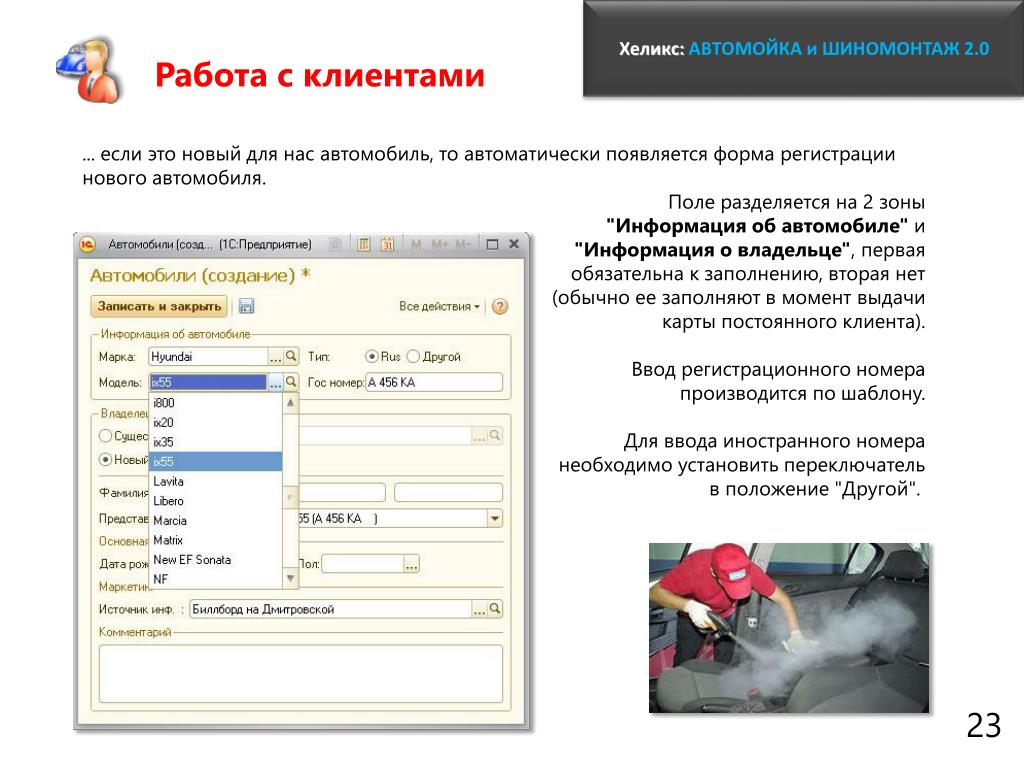
Task: Select Libero in model list
Action: 216,501
